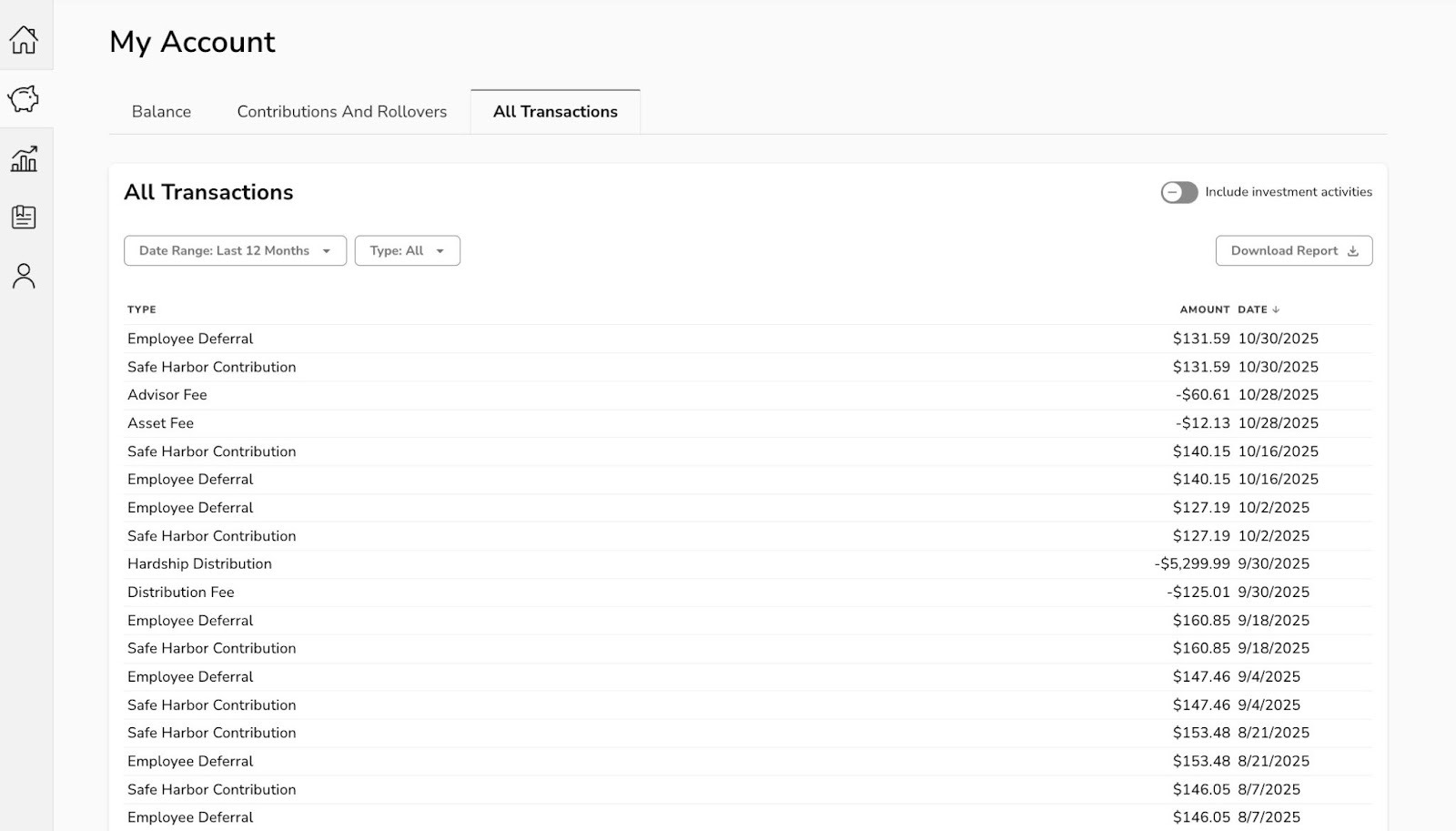This screenshot has width=1456, height=831.
Task: Select the All Transactions tab
Action: coord(555,112)
